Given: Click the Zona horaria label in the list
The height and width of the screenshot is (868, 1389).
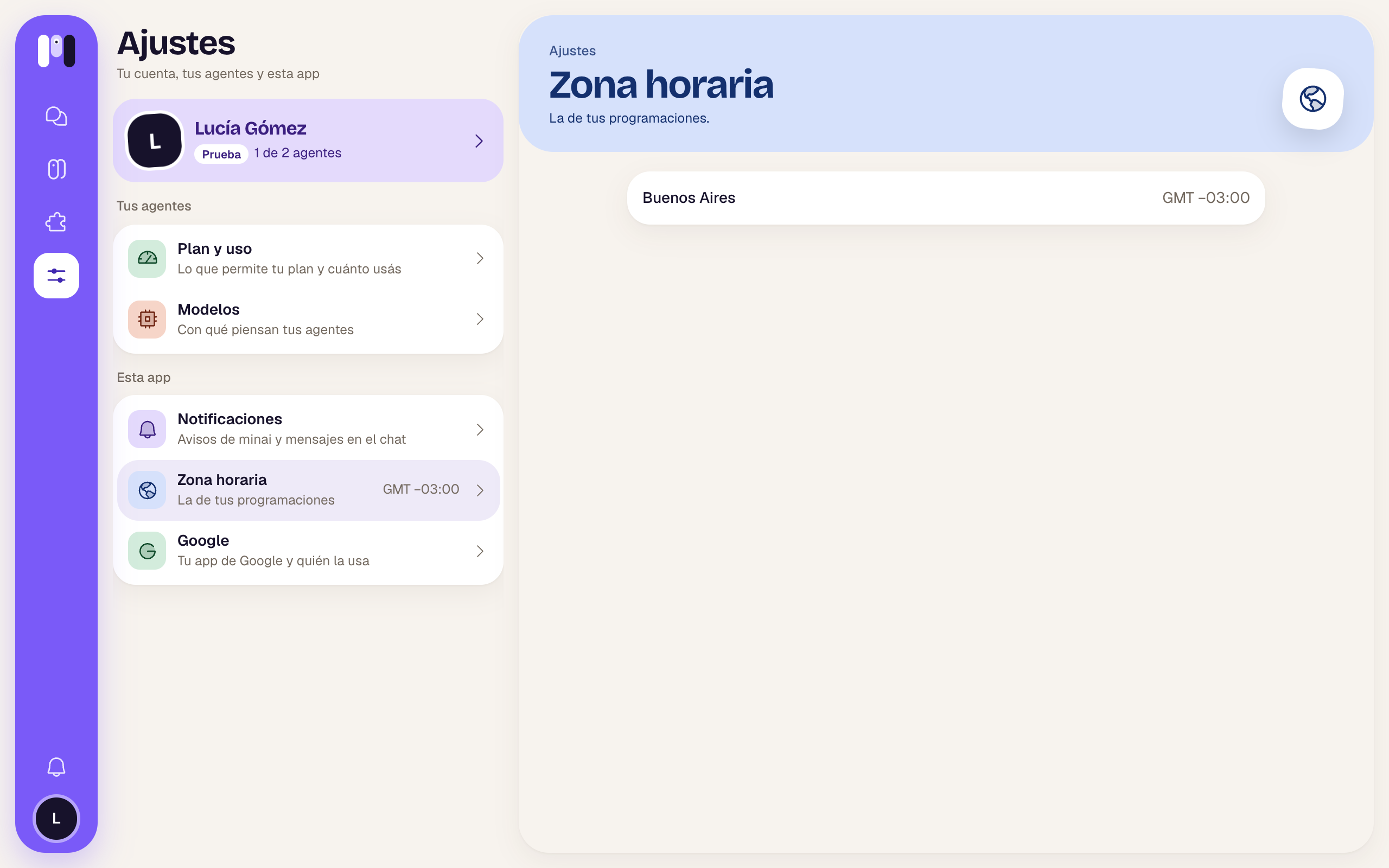Looking at the screenshot, I should (221, 480).
